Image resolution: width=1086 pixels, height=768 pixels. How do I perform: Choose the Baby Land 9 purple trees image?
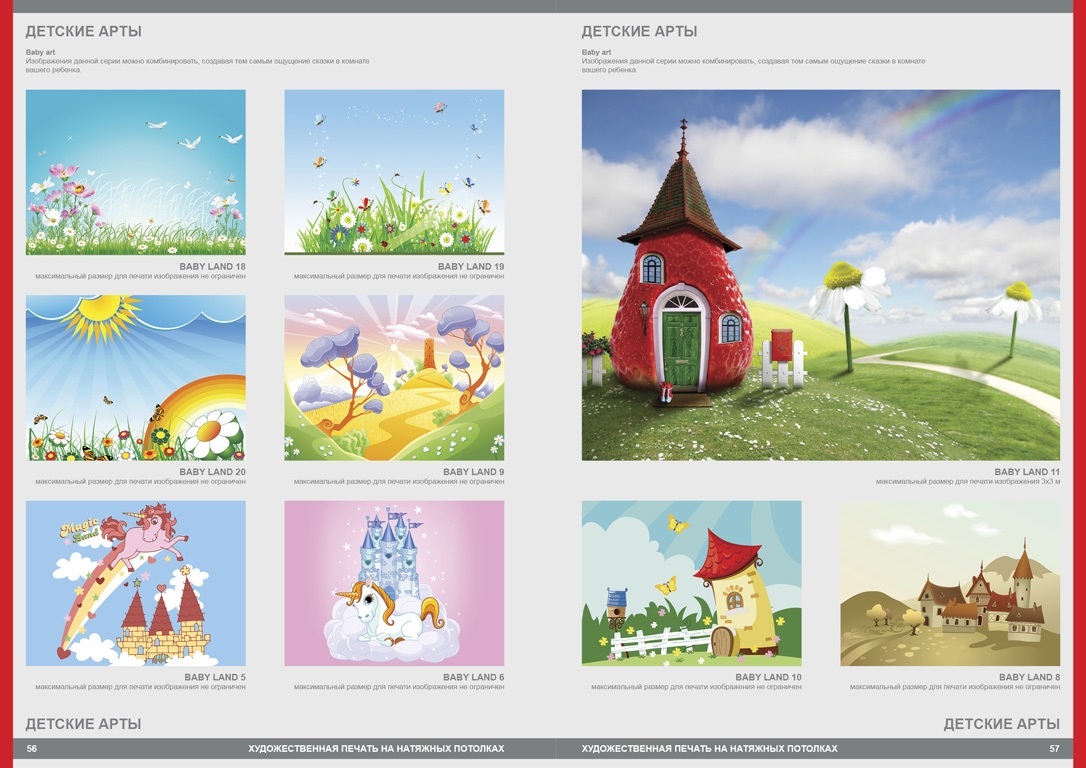(394, 377)
